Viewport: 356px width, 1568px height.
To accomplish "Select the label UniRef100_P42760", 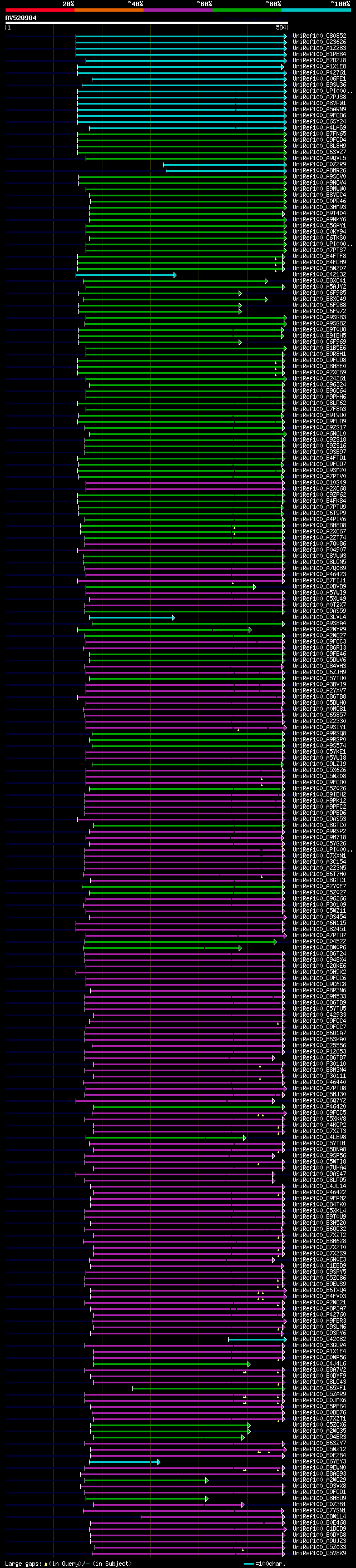I will point(319,1314).
